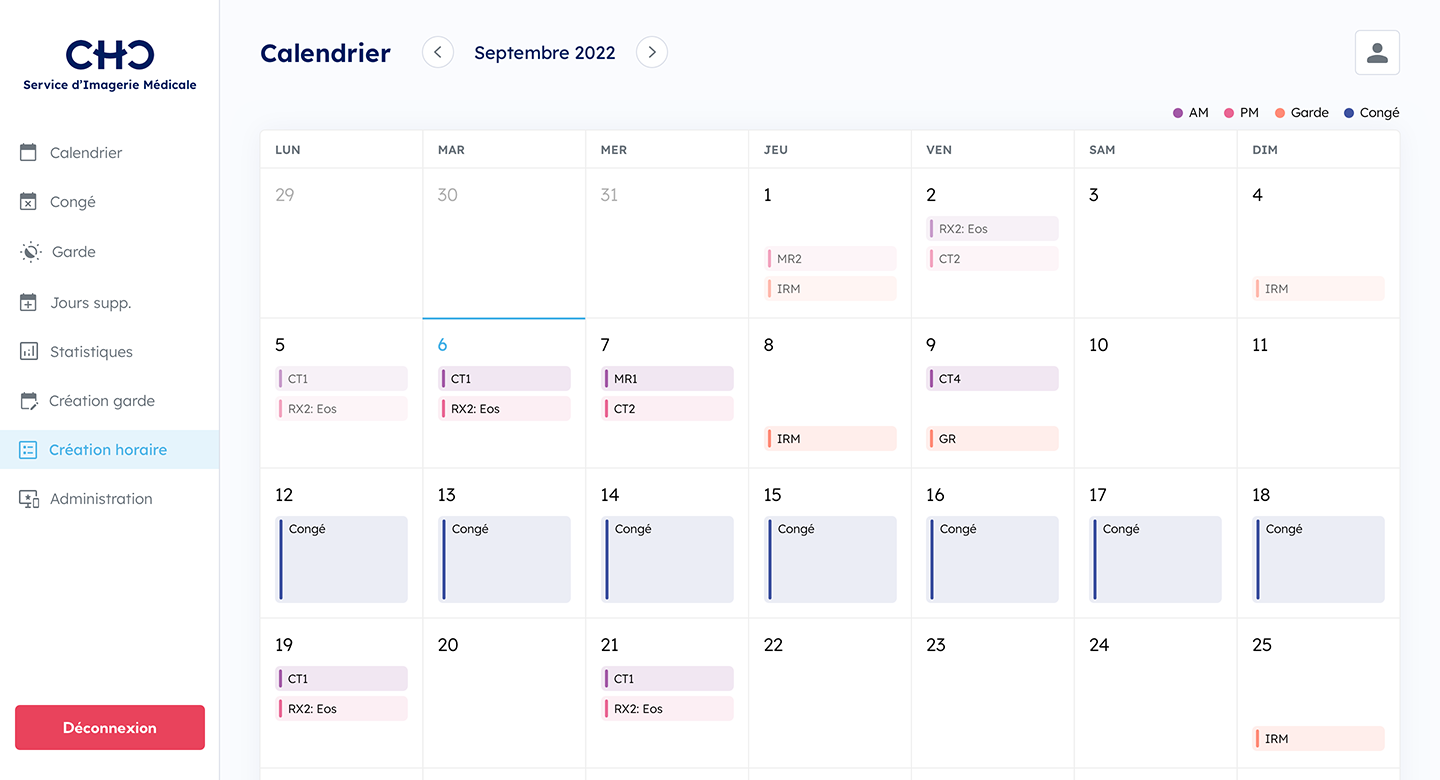Open the user profile icon button
Viewport: 1440px width, 780px height.
1377,53
